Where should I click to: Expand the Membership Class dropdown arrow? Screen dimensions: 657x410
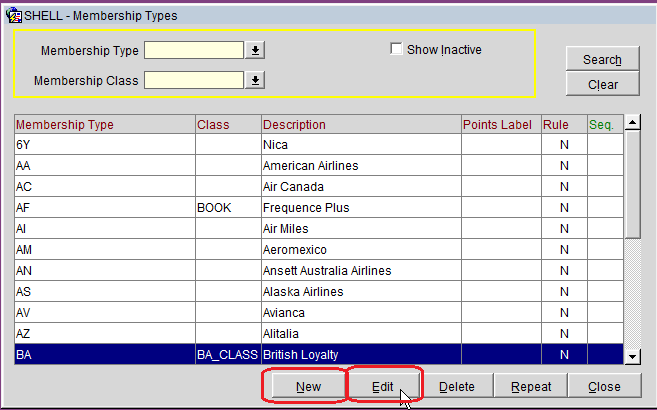click(x=255, y=80)
